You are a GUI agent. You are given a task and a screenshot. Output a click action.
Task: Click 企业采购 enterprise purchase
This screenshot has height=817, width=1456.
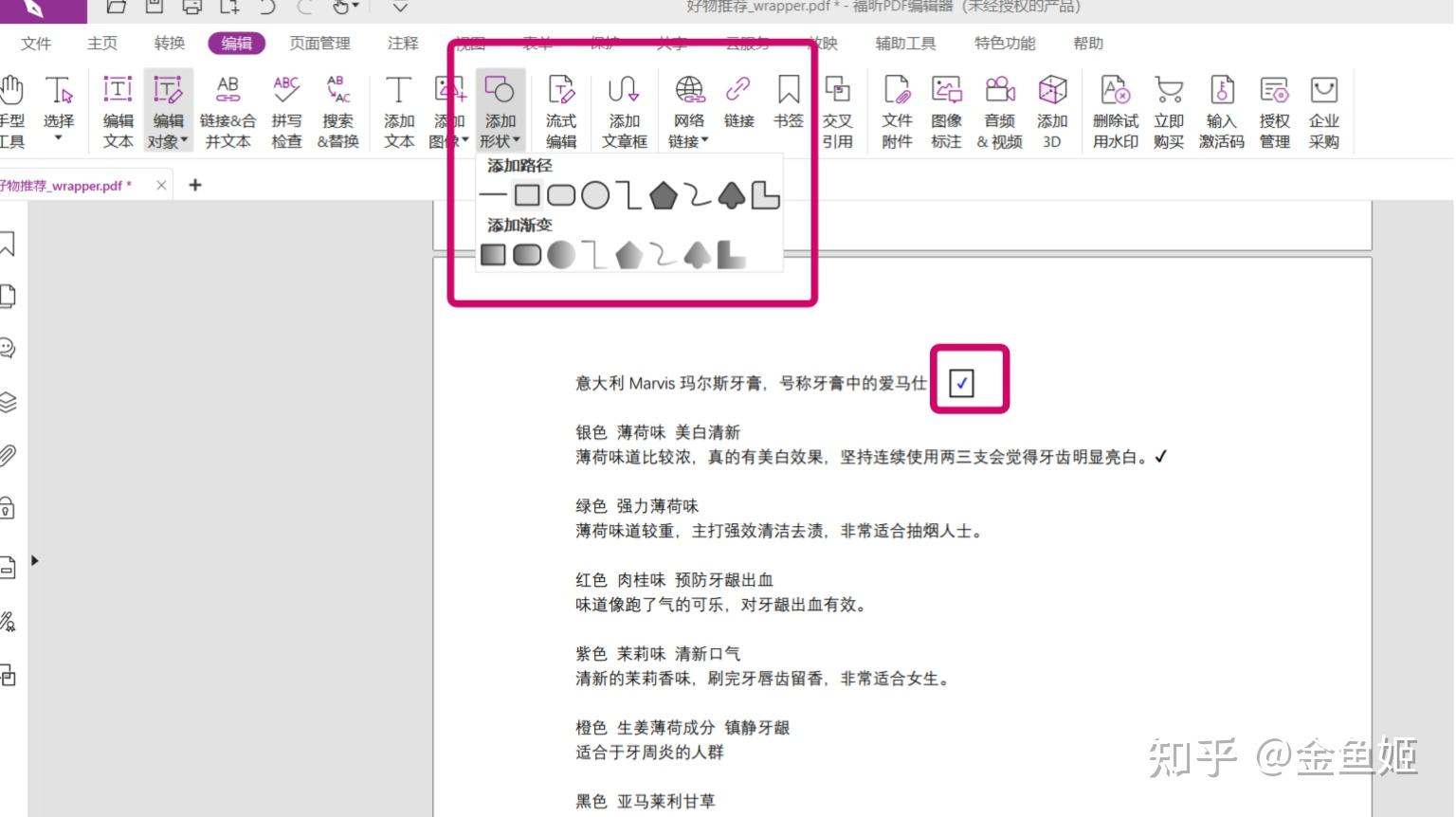coord(1323,112)
